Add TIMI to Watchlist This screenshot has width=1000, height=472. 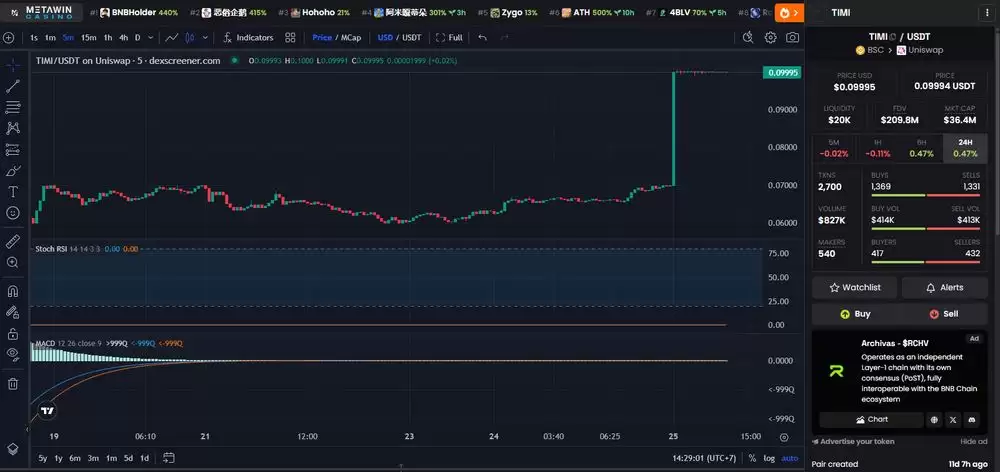click(x=855, y=288)
